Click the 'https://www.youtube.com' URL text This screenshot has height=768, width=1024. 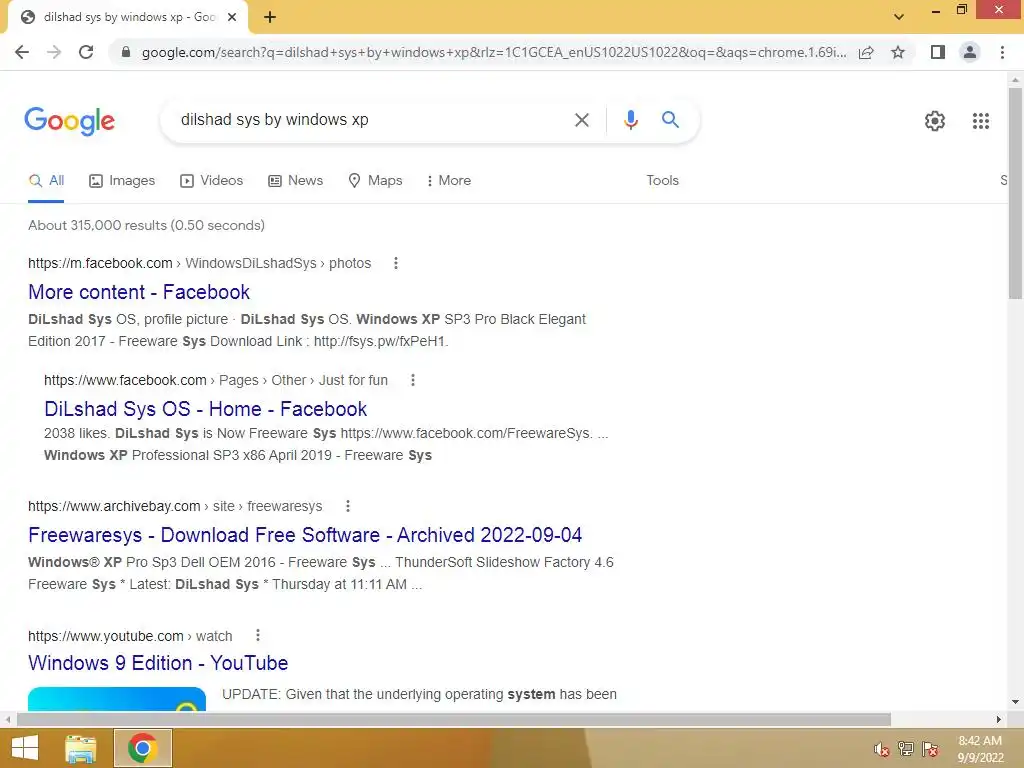coord(106,636)
